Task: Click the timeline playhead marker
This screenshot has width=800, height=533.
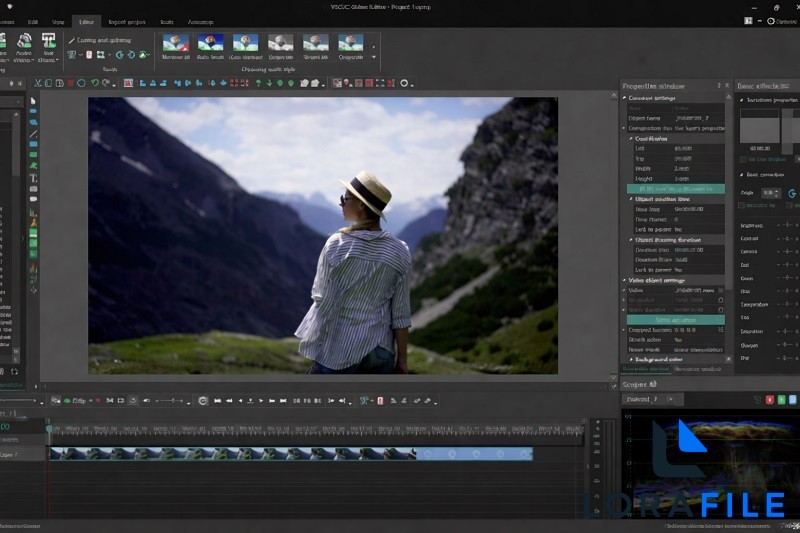Action: 49,429
